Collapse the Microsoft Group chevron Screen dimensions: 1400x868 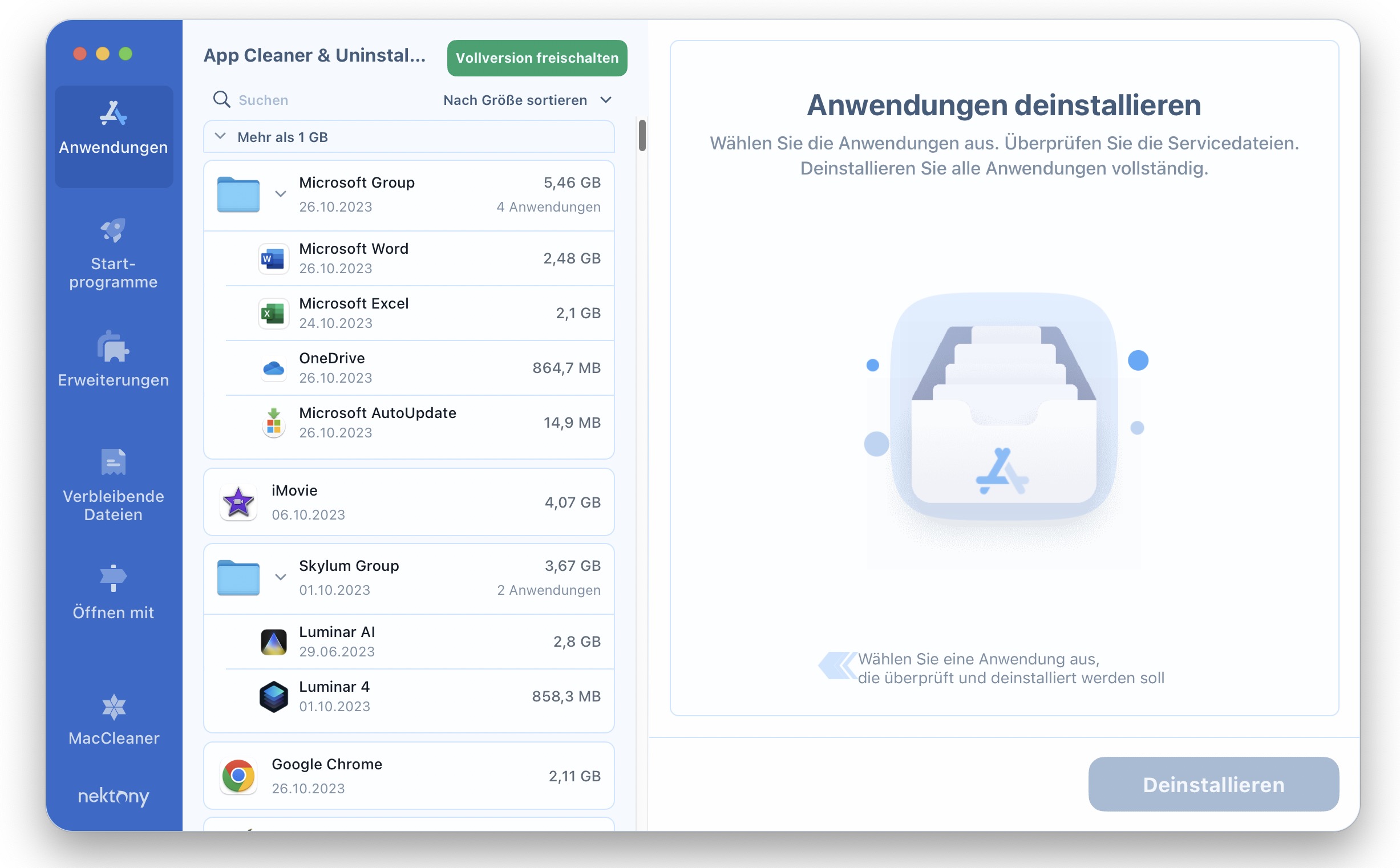point(280,193)
